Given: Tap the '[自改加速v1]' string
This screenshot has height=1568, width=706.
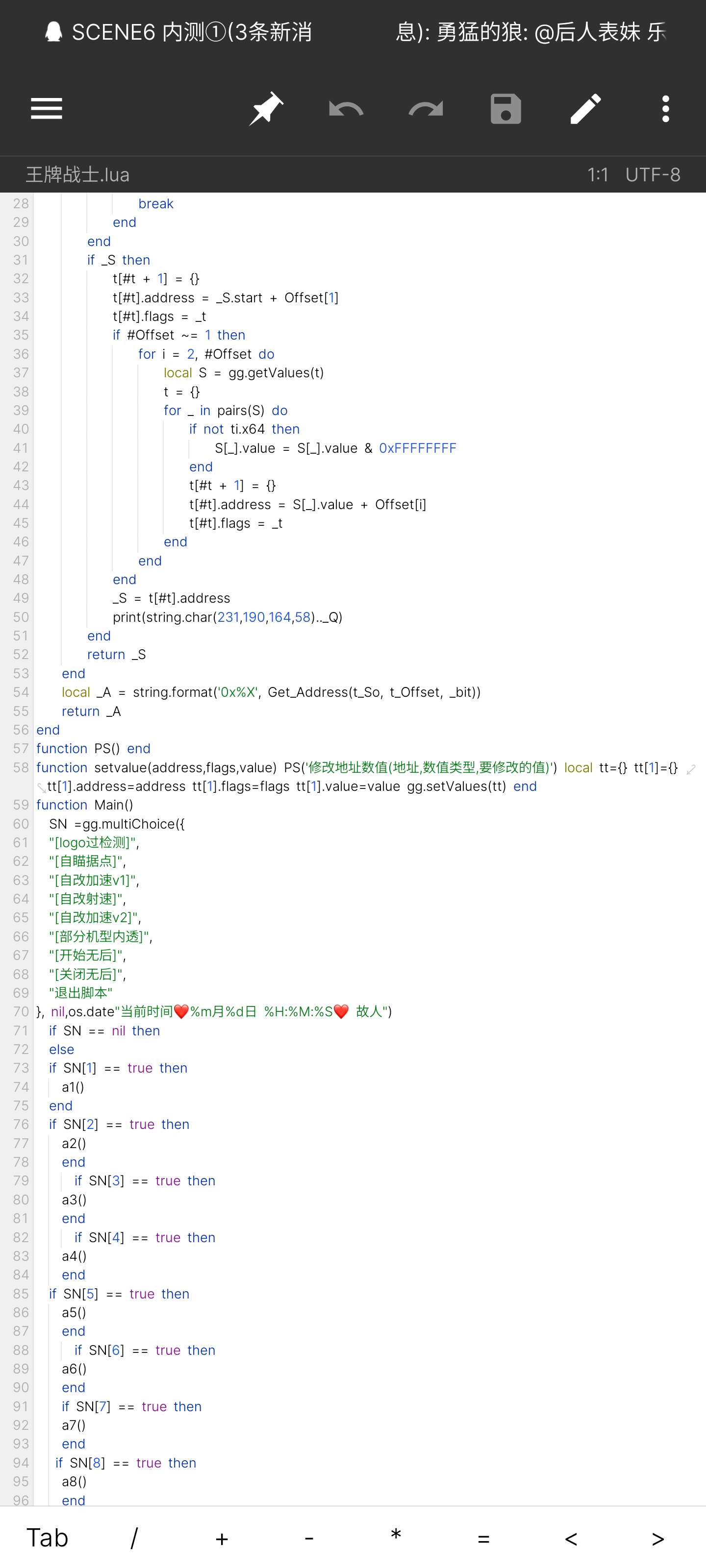Looking at the screenshot, I should (x=92, y=880).
